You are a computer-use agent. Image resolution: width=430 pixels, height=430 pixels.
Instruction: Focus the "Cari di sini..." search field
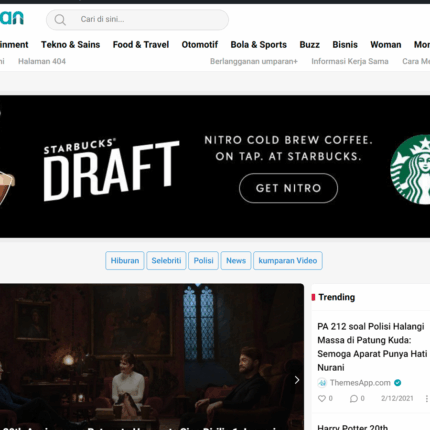pyautogui.click(x=137, y=20)
